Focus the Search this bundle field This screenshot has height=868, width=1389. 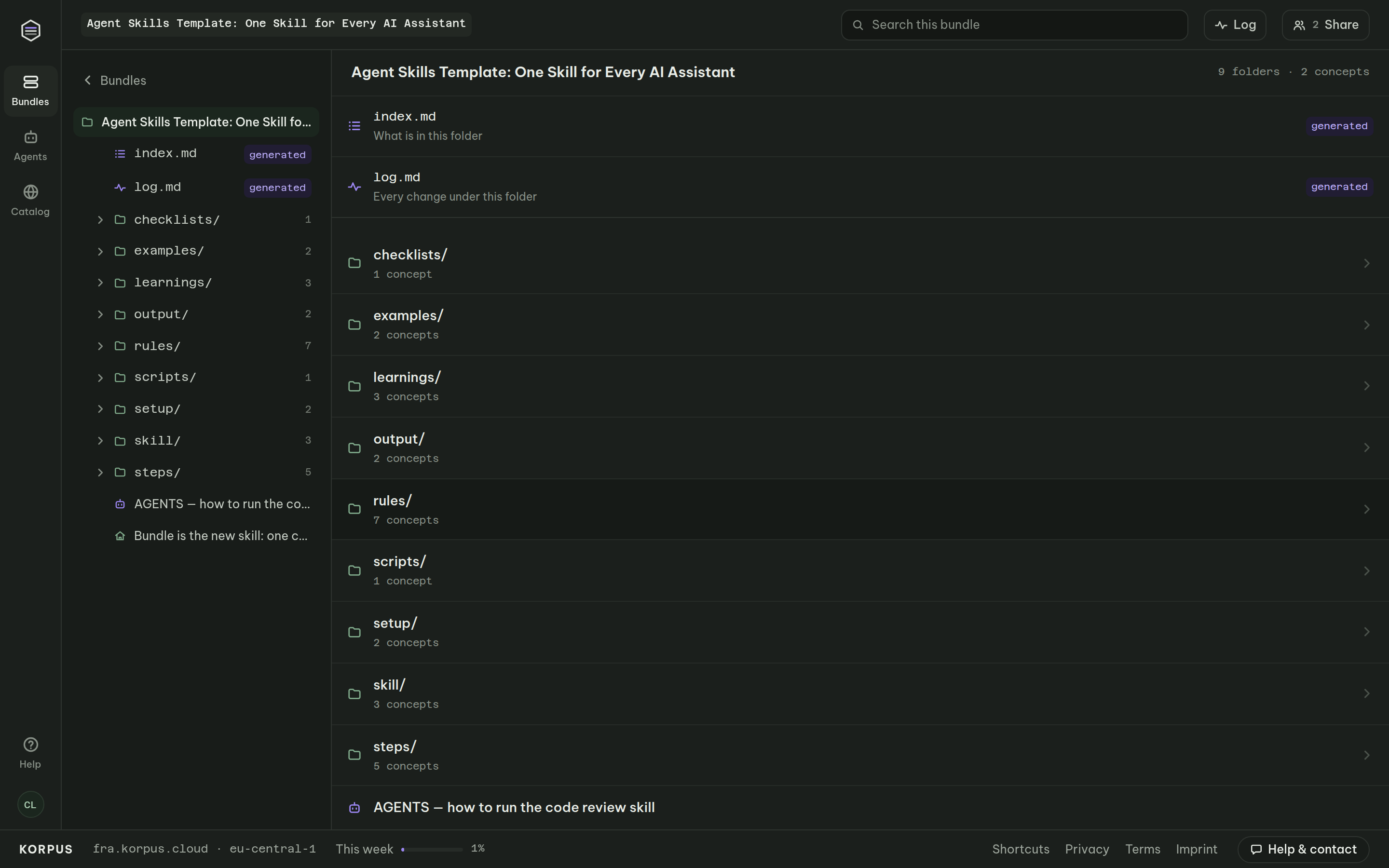coord(1014,25)
